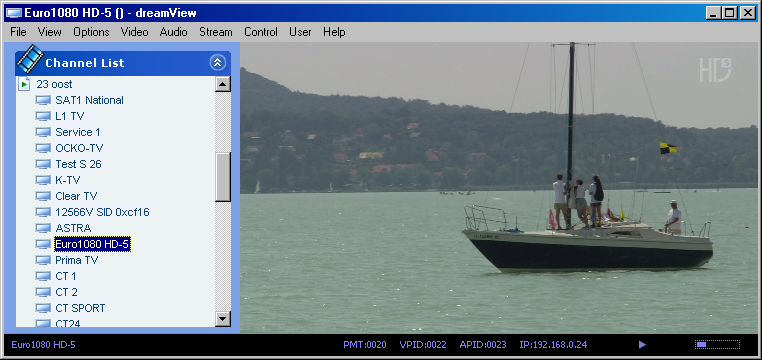
Task: Select channel CT 1
Action: [66, 277]
